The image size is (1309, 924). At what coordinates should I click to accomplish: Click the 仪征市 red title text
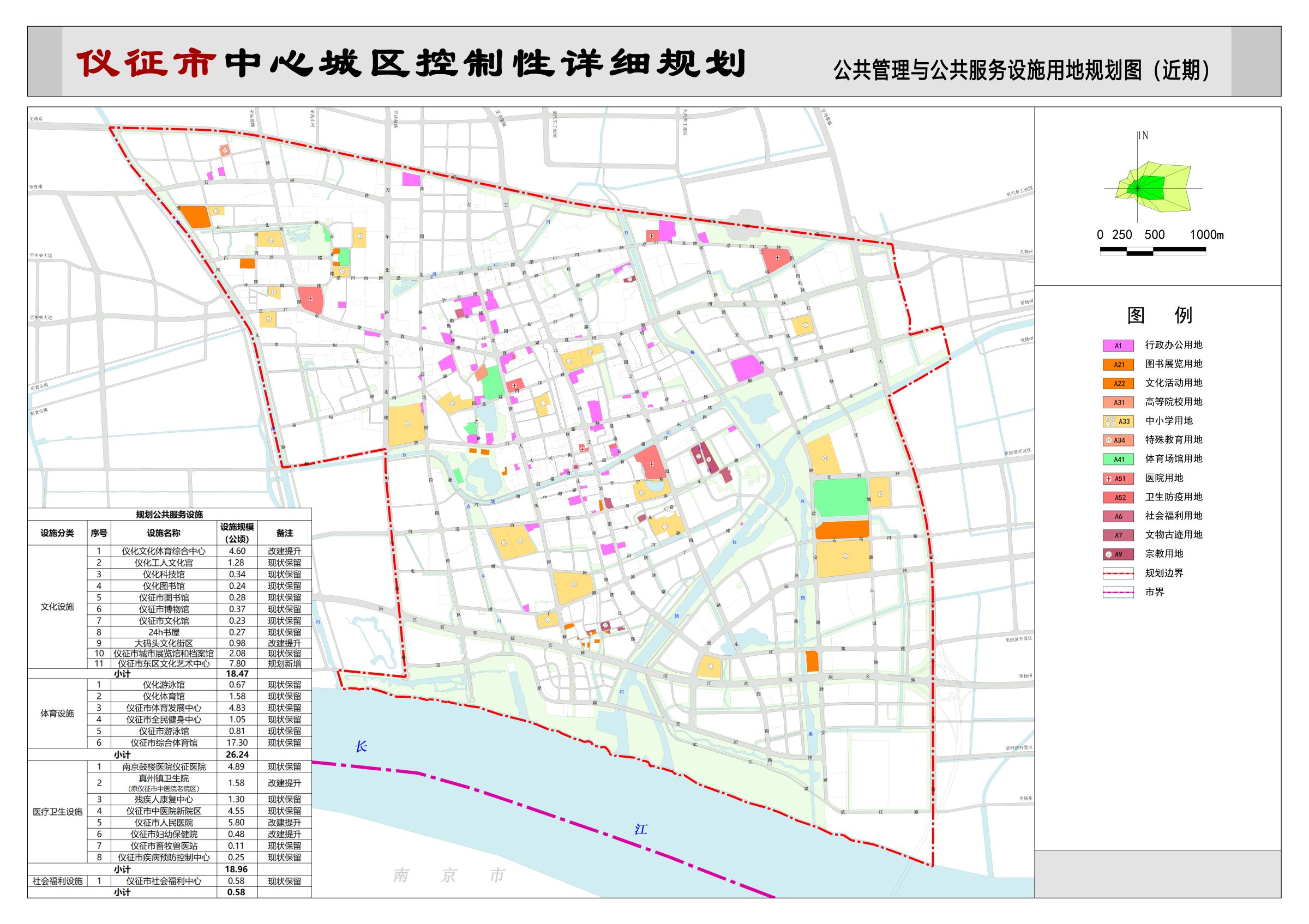147,62
